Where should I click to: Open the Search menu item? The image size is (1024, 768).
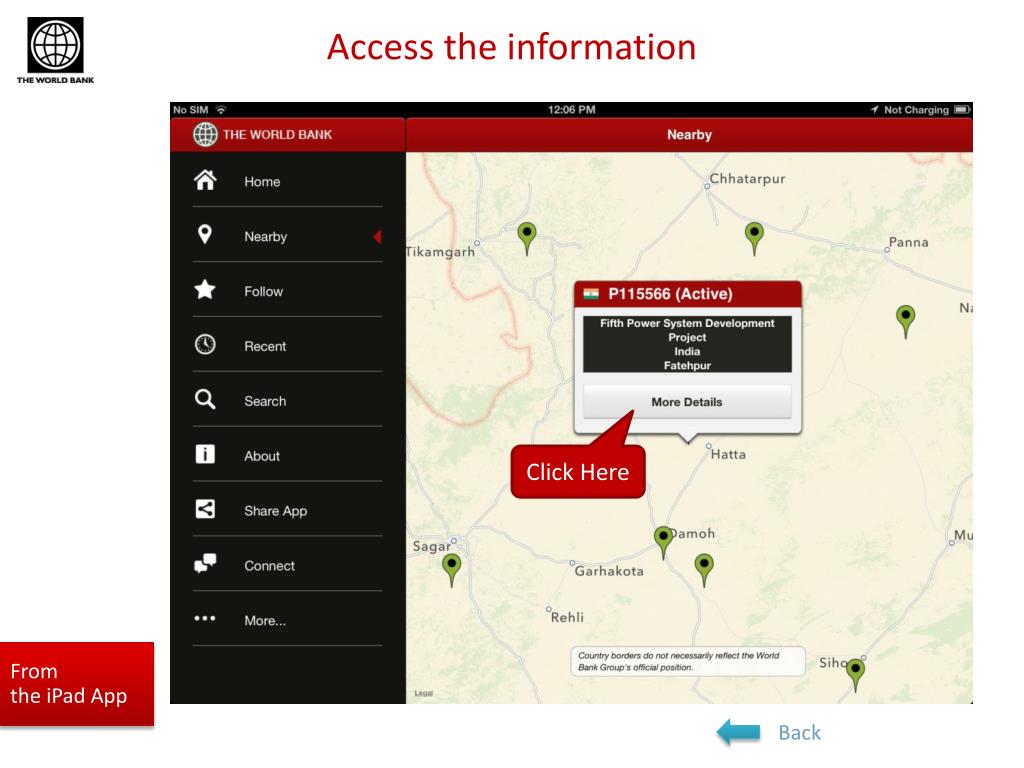coord(287,400)
